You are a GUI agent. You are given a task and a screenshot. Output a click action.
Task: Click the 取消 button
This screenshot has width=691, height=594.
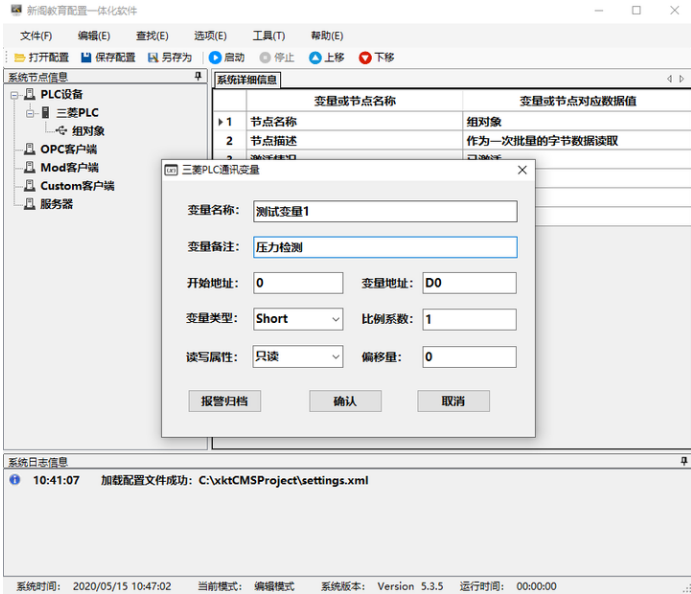pos(453,401)
